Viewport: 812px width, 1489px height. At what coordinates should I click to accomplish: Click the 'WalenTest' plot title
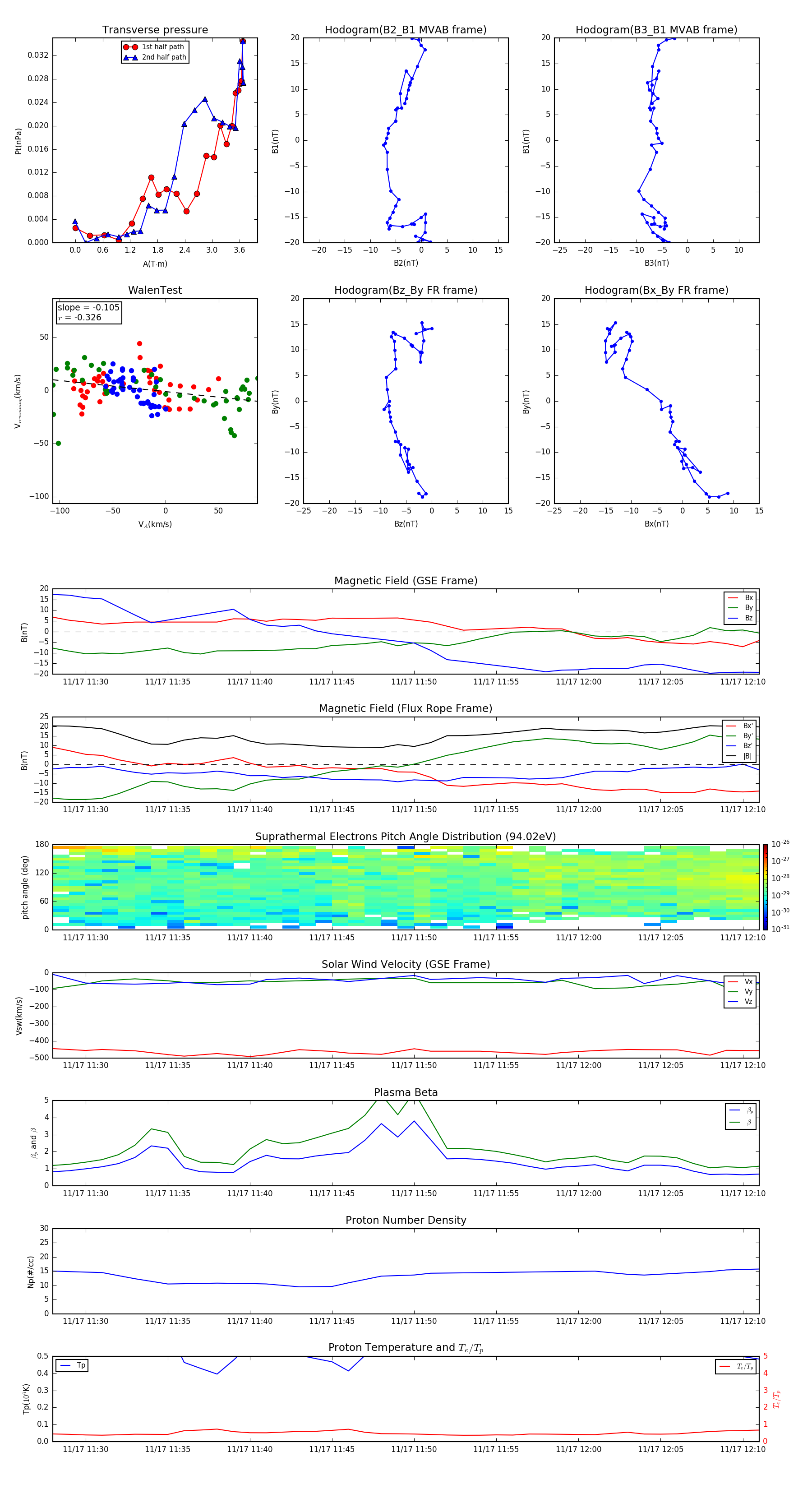pos(155,290)
